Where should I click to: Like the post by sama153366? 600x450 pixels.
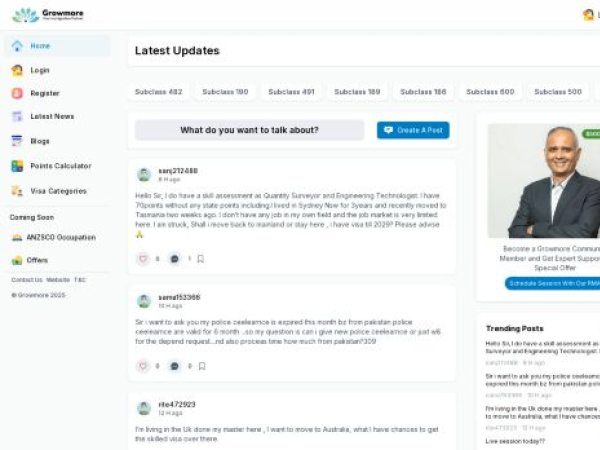coord(143,366)
